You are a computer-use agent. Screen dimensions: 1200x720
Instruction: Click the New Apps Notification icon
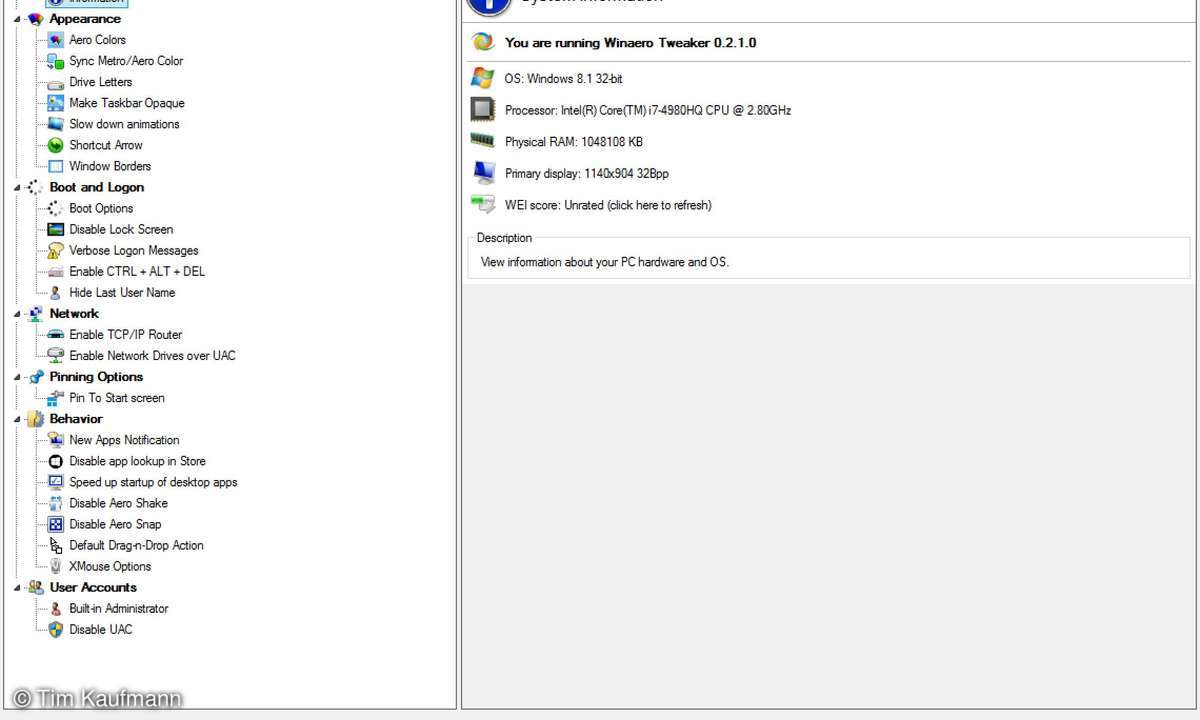56,440
